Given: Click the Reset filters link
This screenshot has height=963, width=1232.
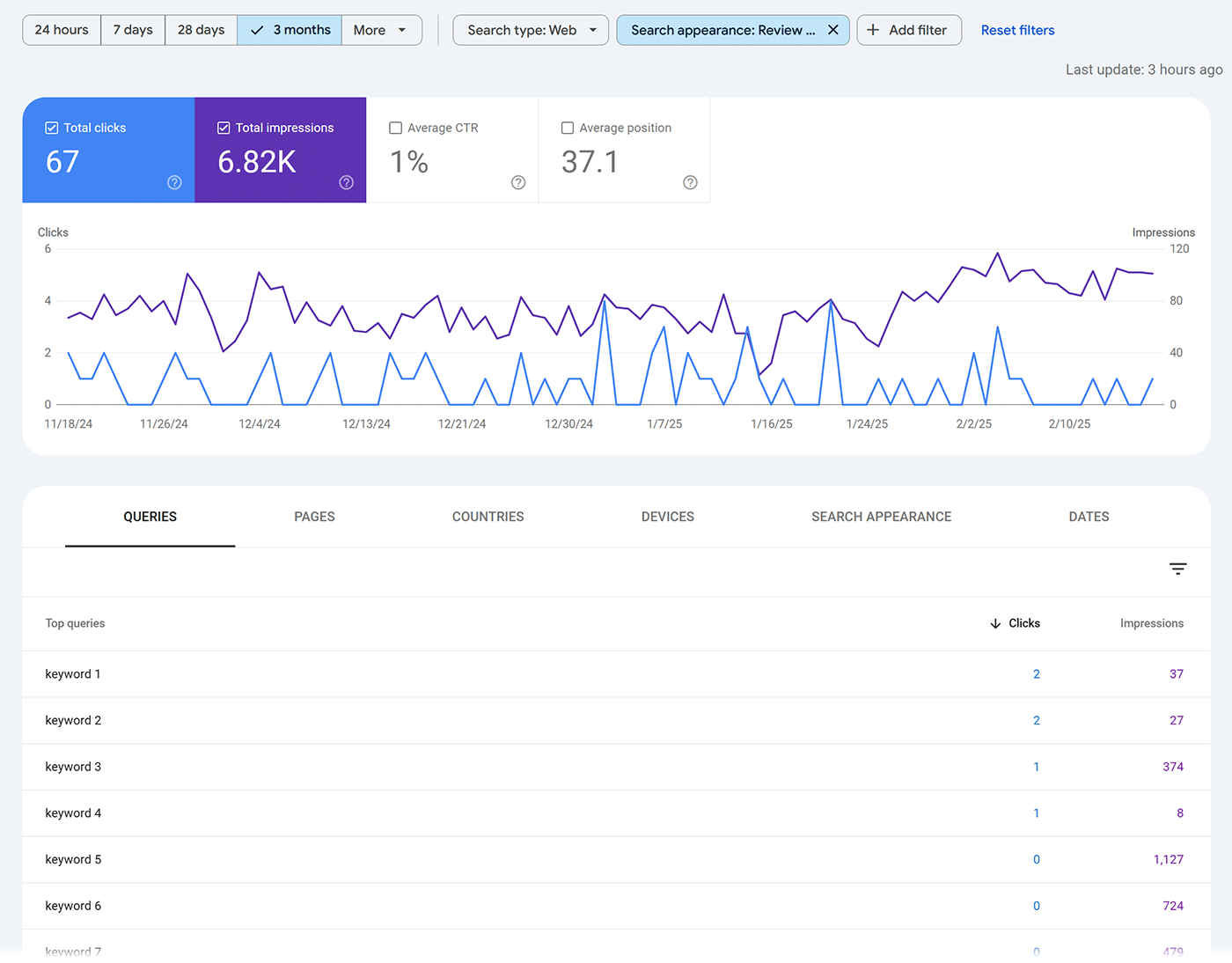Looking at the screenshot, I should point(1017,29).
